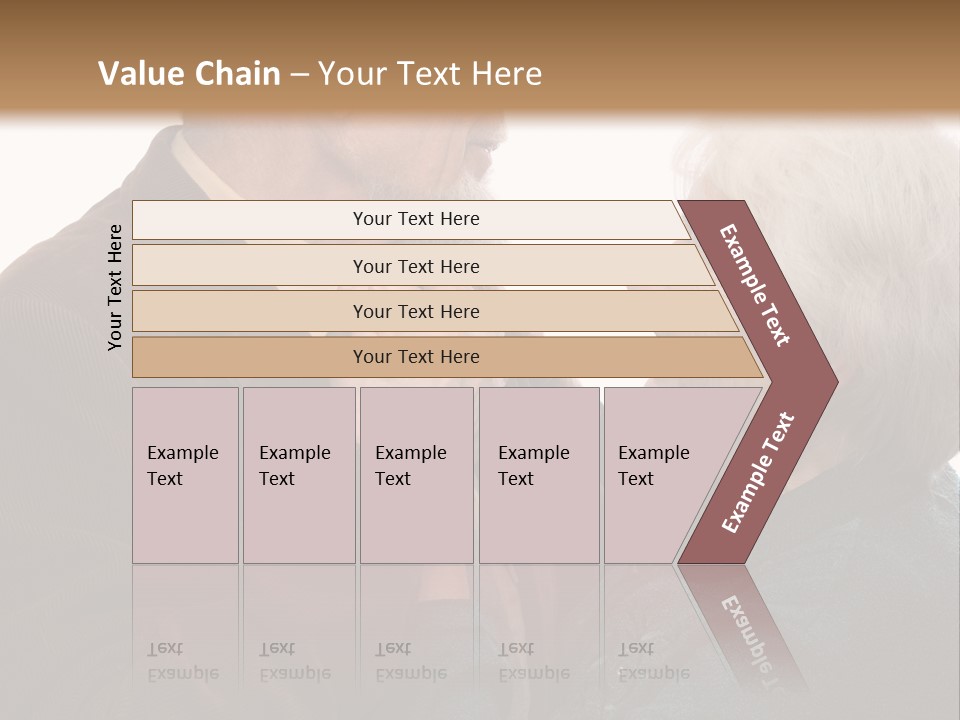The height and width of the screenshot is (720, 960).
Task: Select the vertical 'Your Text Here' side label
Action: coord(115,287)
